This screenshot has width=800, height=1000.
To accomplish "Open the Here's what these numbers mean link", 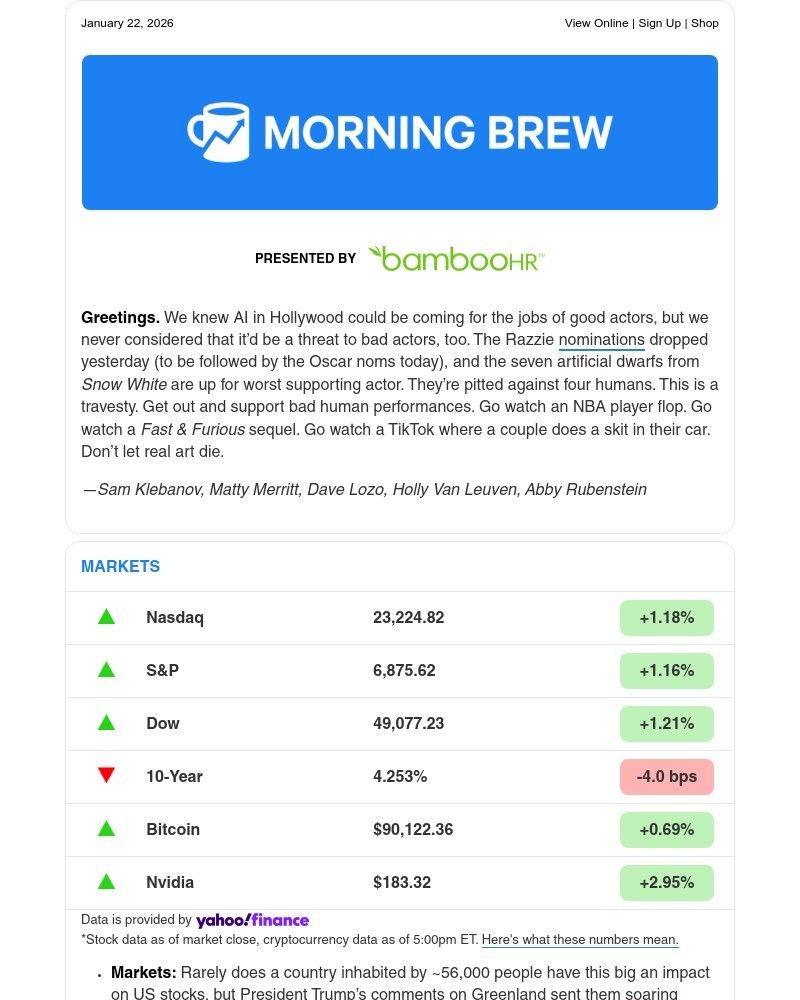I will [x=580, y=940].
